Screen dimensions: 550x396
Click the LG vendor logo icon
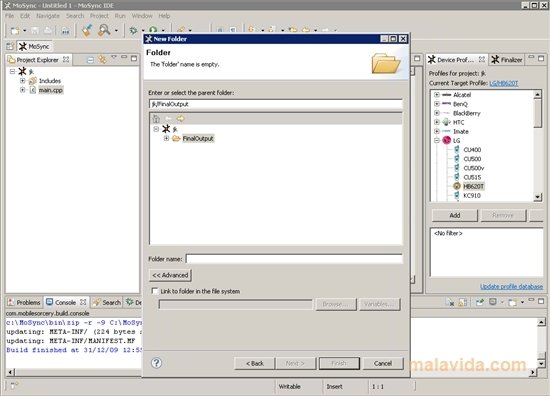[447, 140]
